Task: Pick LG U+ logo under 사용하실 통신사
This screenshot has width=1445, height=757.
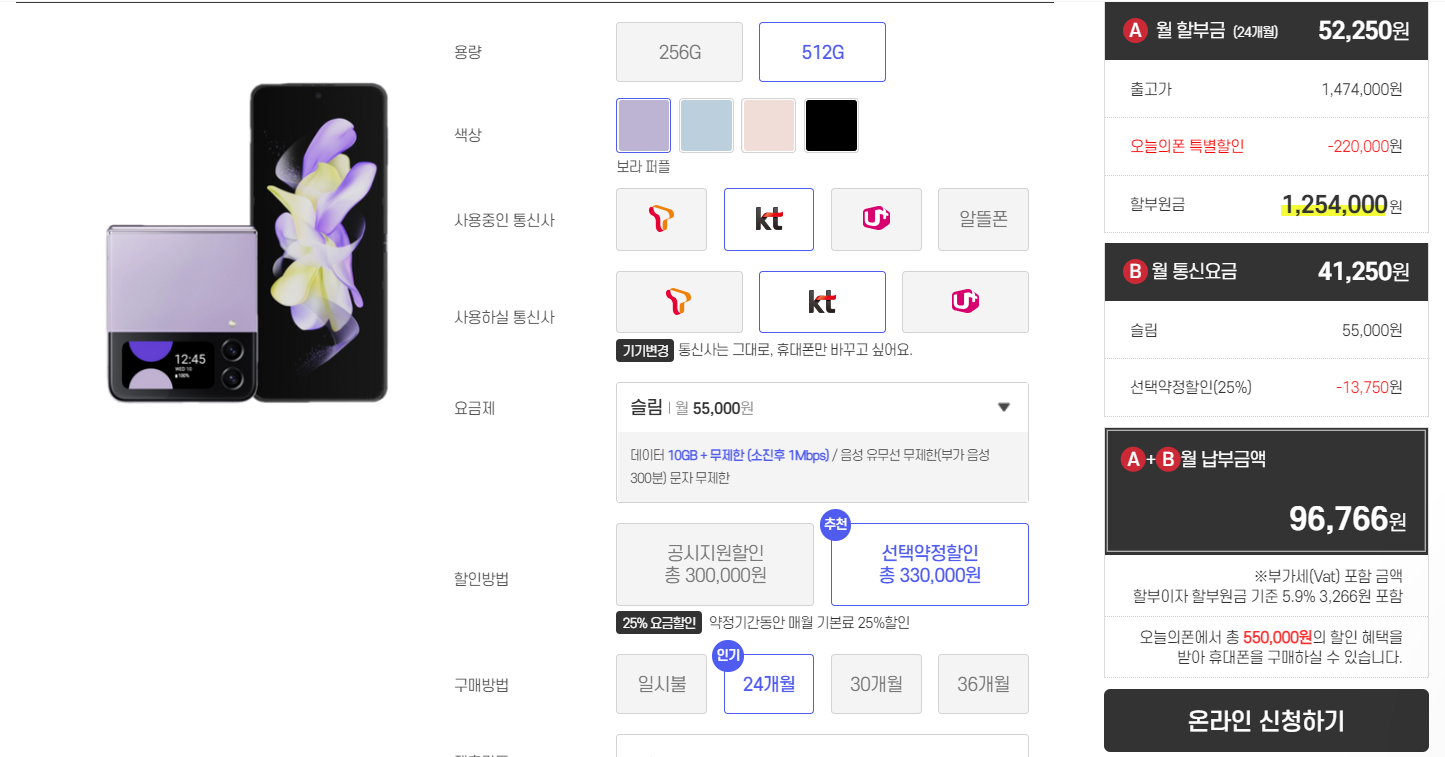Action: (x=965, y=302)
